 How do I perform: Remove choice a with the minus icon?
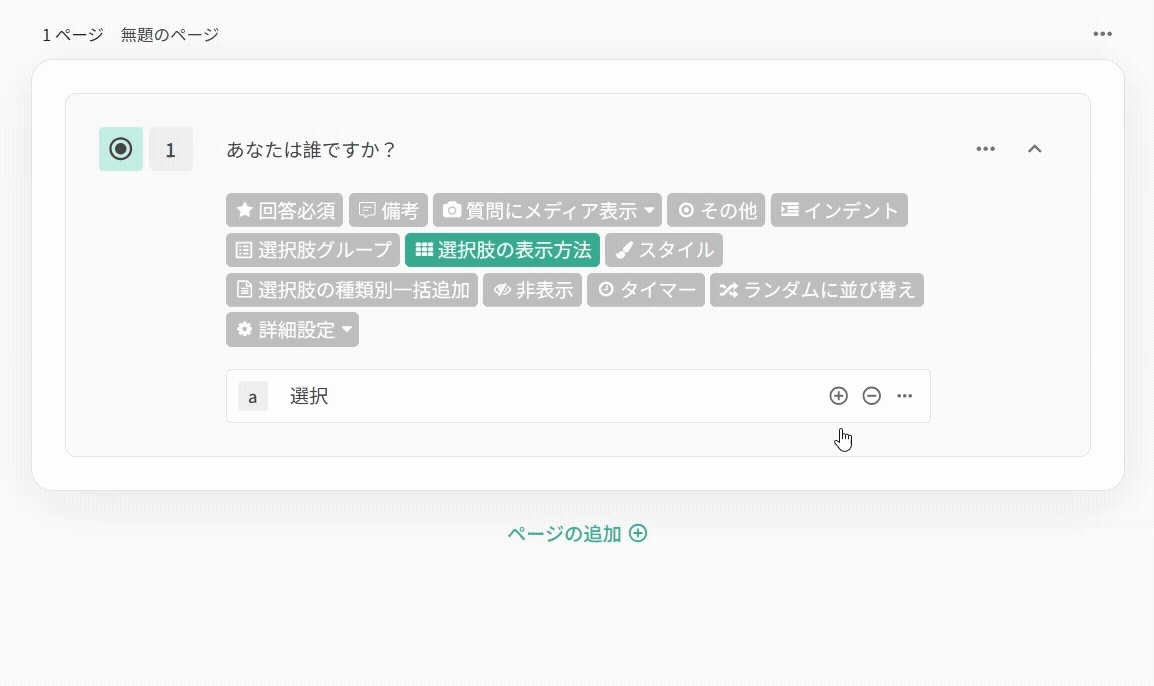click(x=871, y=396)
